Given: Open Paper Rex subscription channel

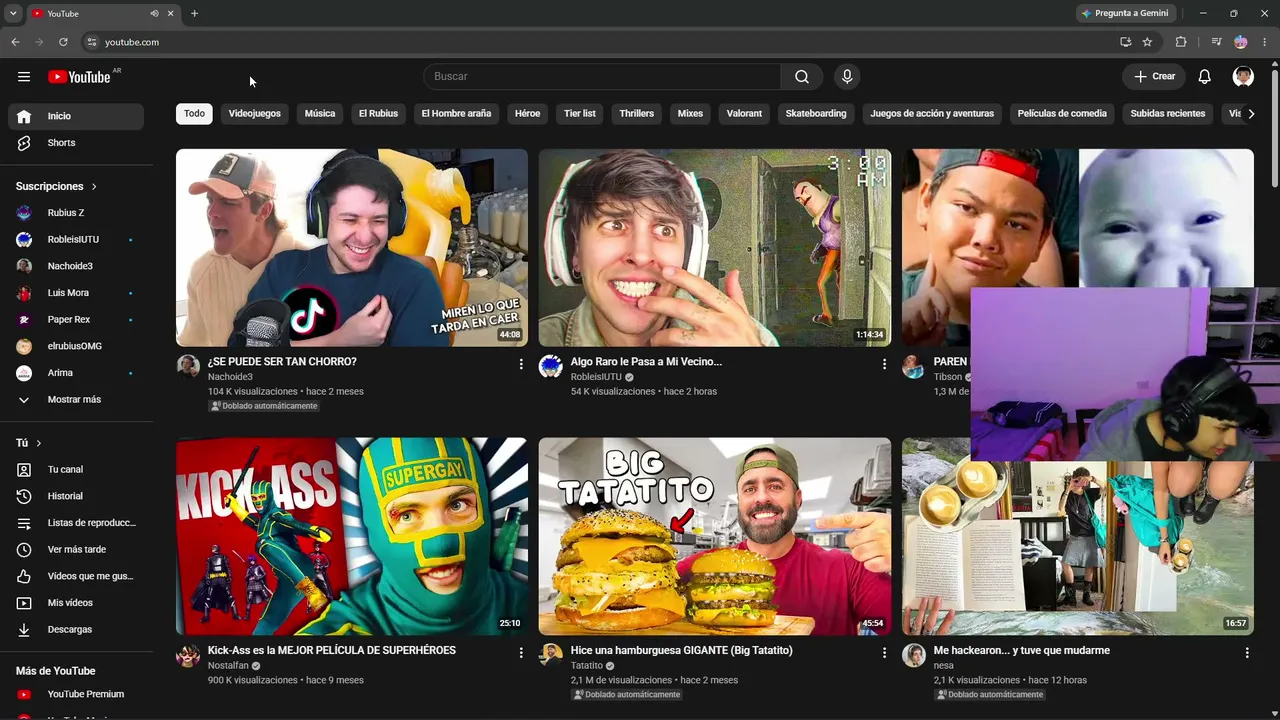Looking at the screenshot, I should (76, 320).
